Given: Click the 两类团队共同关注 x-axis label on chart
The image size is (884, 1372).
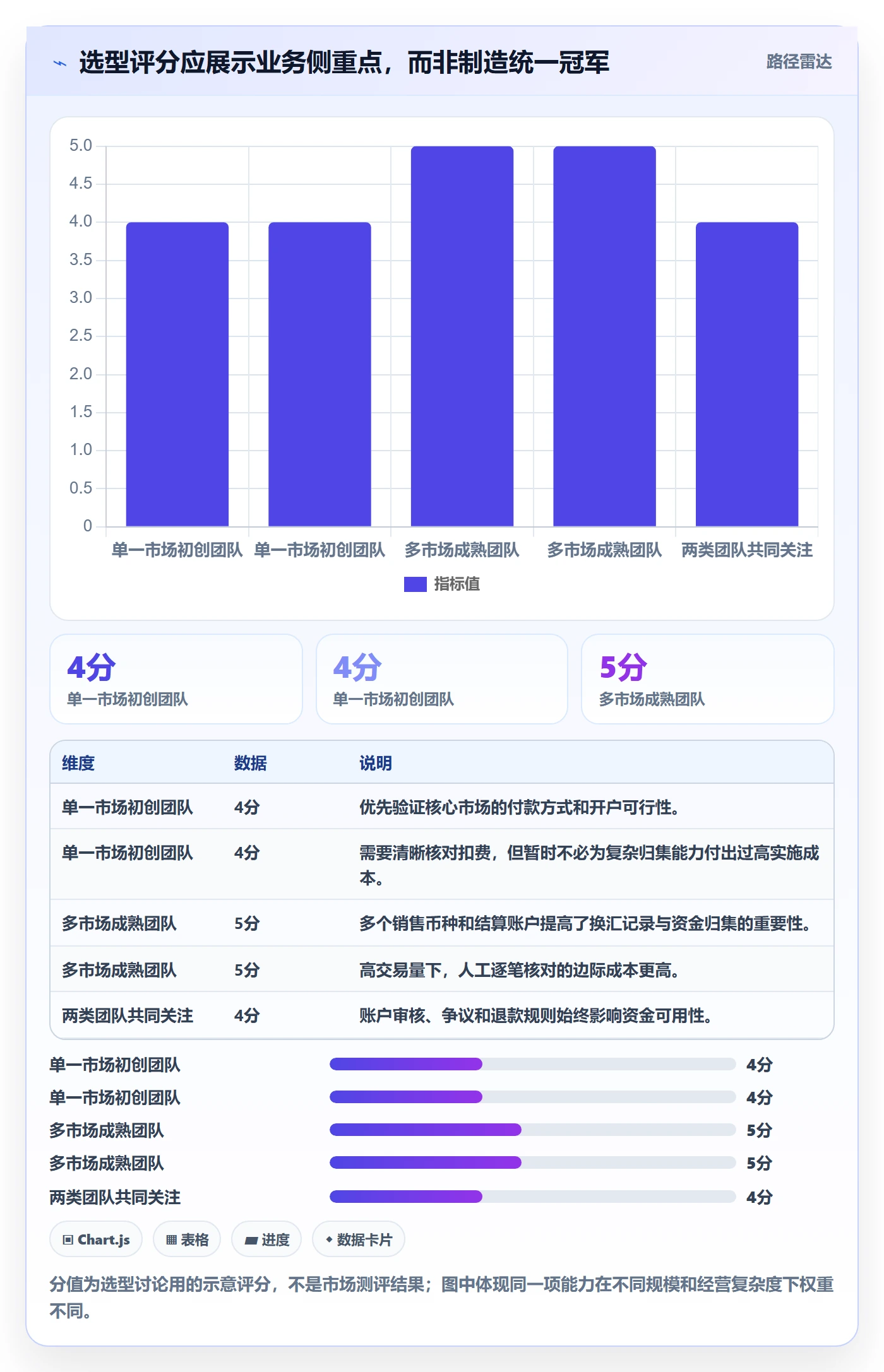Looking at the screenshot, I should point(747,550).
